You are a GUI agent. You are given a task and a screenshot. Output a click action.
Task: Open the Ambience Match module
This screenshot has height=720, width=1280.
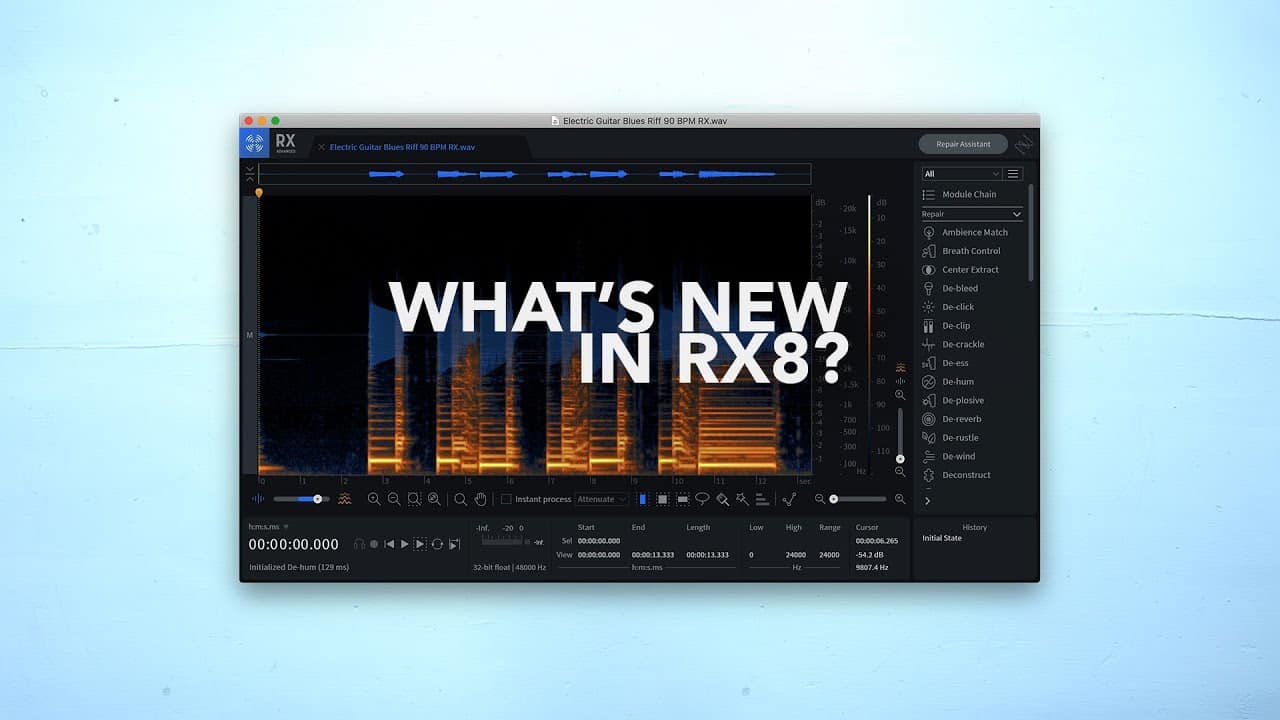pyautogui.click(x=968, y=232)
